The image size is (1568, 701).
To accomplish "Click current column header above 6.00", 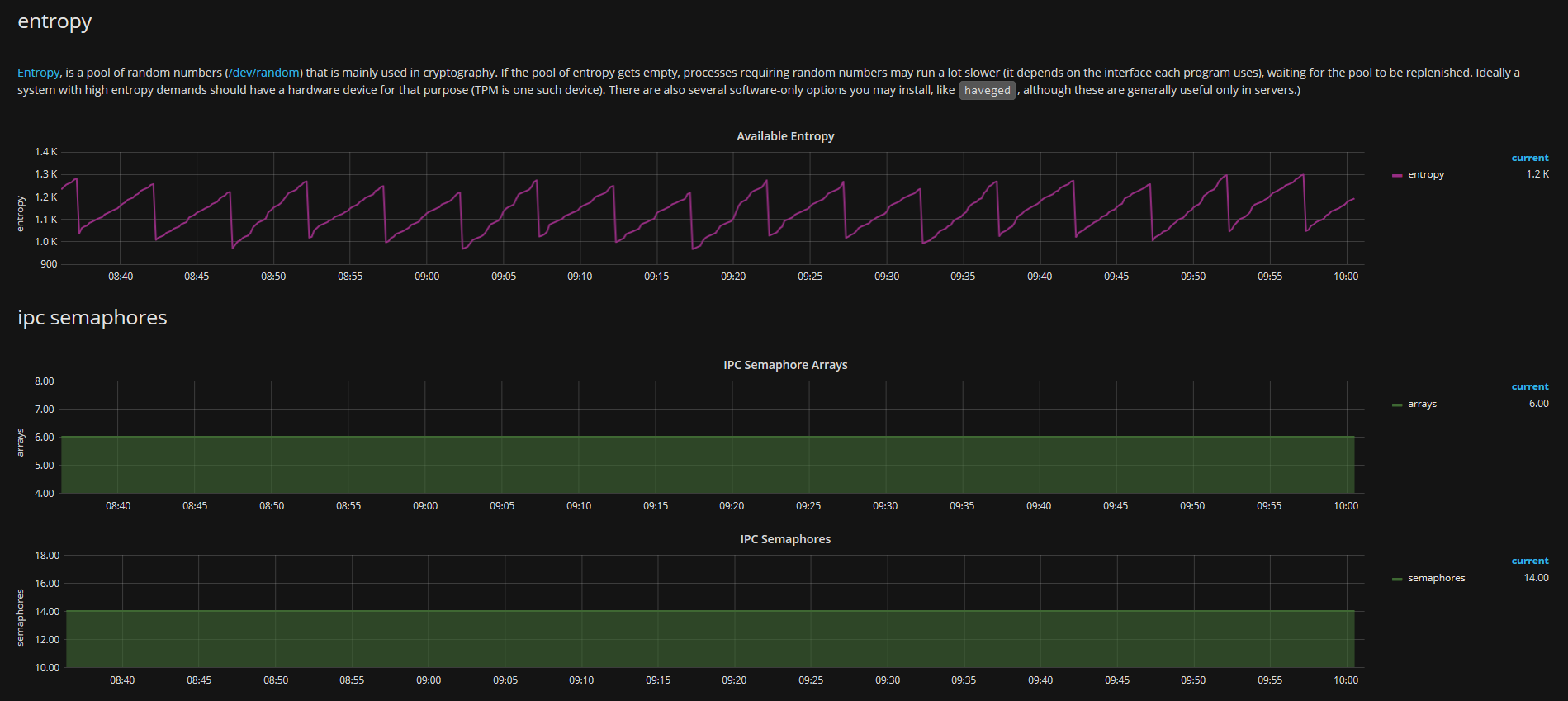I will click(x=1530, y=386).
